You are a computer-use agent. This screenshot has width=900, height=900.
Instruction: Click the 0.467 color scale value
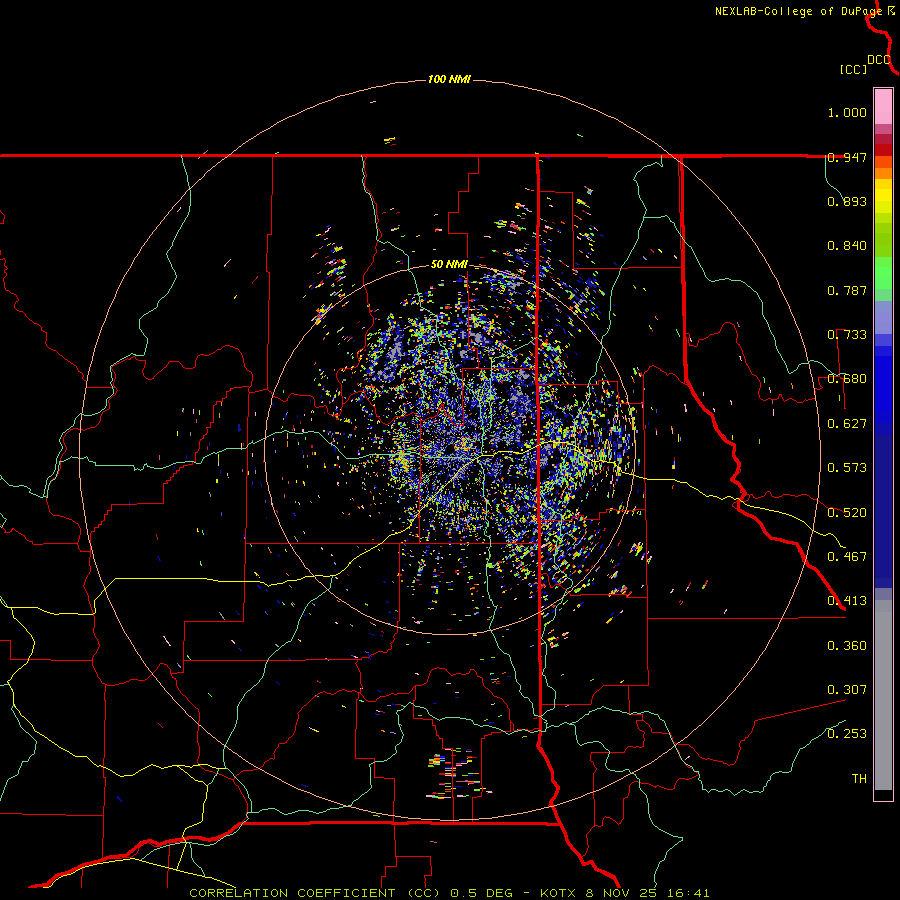847,557
